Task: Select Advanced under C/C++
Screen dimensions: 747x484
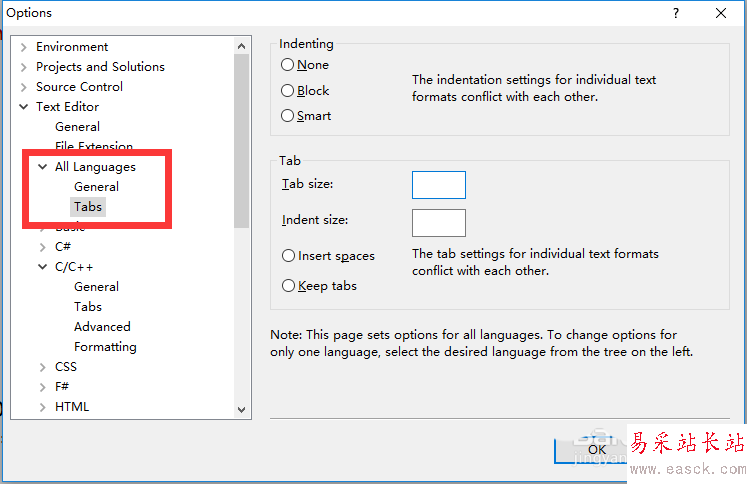Action: (102, 327)
